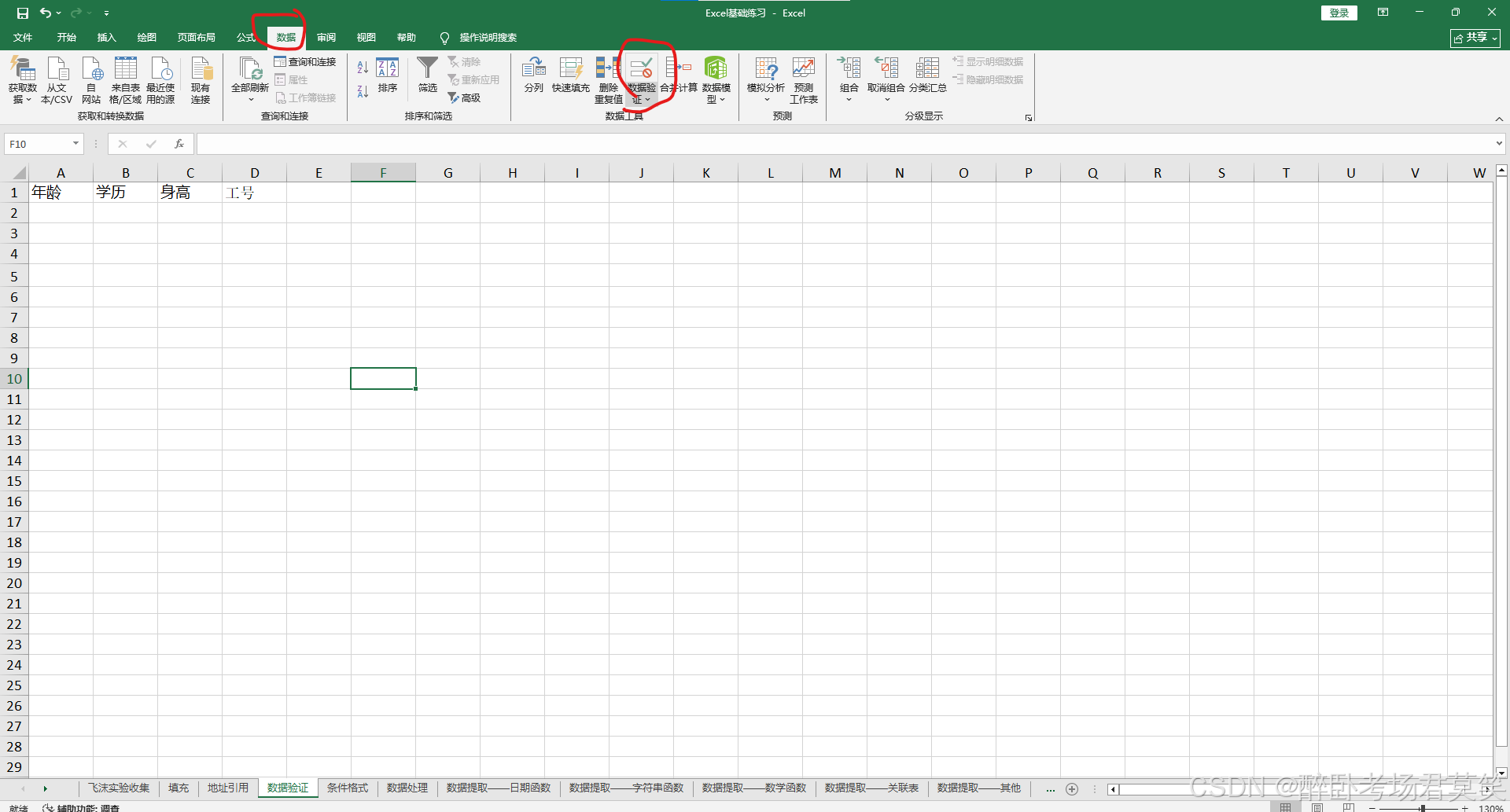Open Data Model (数据模型) button
This screenshot has height=812, width=1510.
tap(716, 79)
